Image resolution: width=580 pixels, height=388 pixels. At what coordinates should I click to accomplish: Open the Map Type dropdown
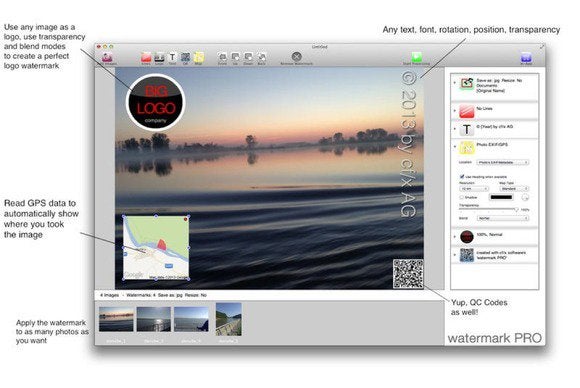click(514, 189)
